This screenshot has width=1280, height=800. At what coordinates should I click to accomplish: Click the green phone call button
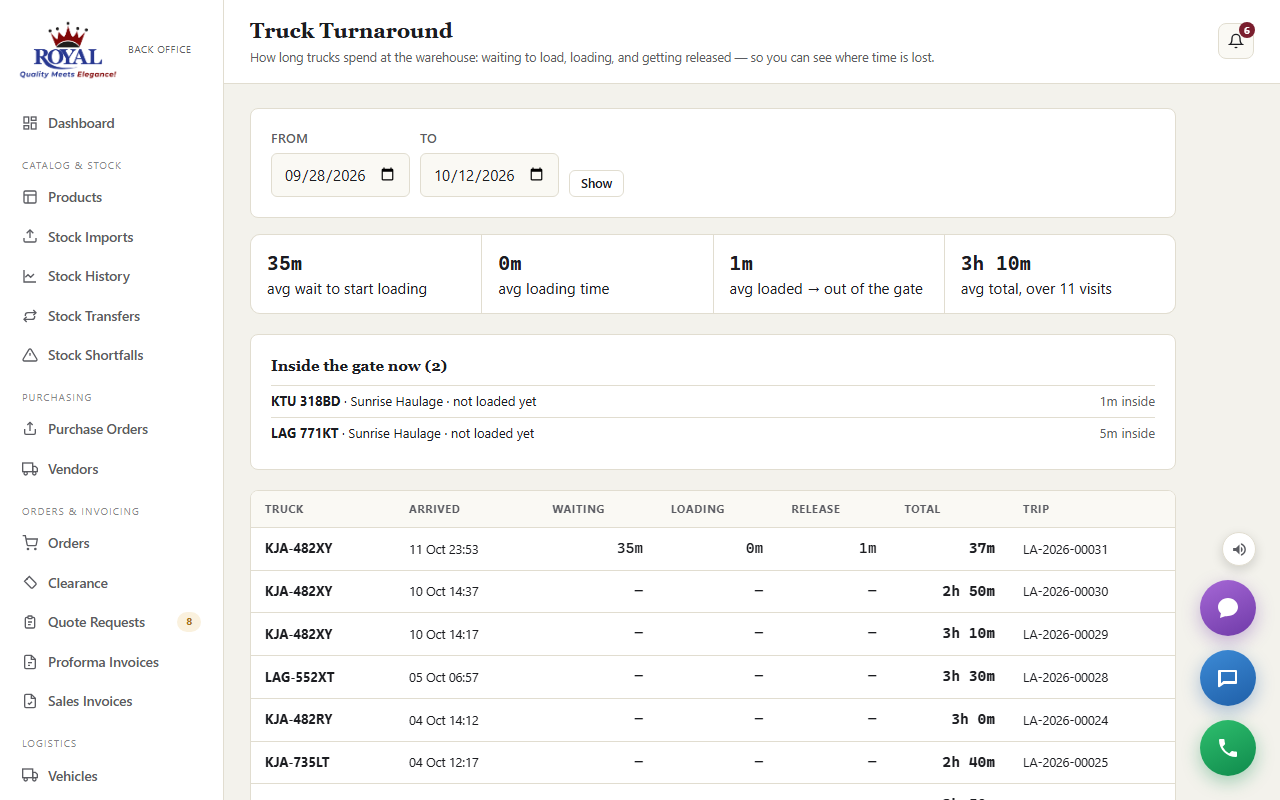1228,748
